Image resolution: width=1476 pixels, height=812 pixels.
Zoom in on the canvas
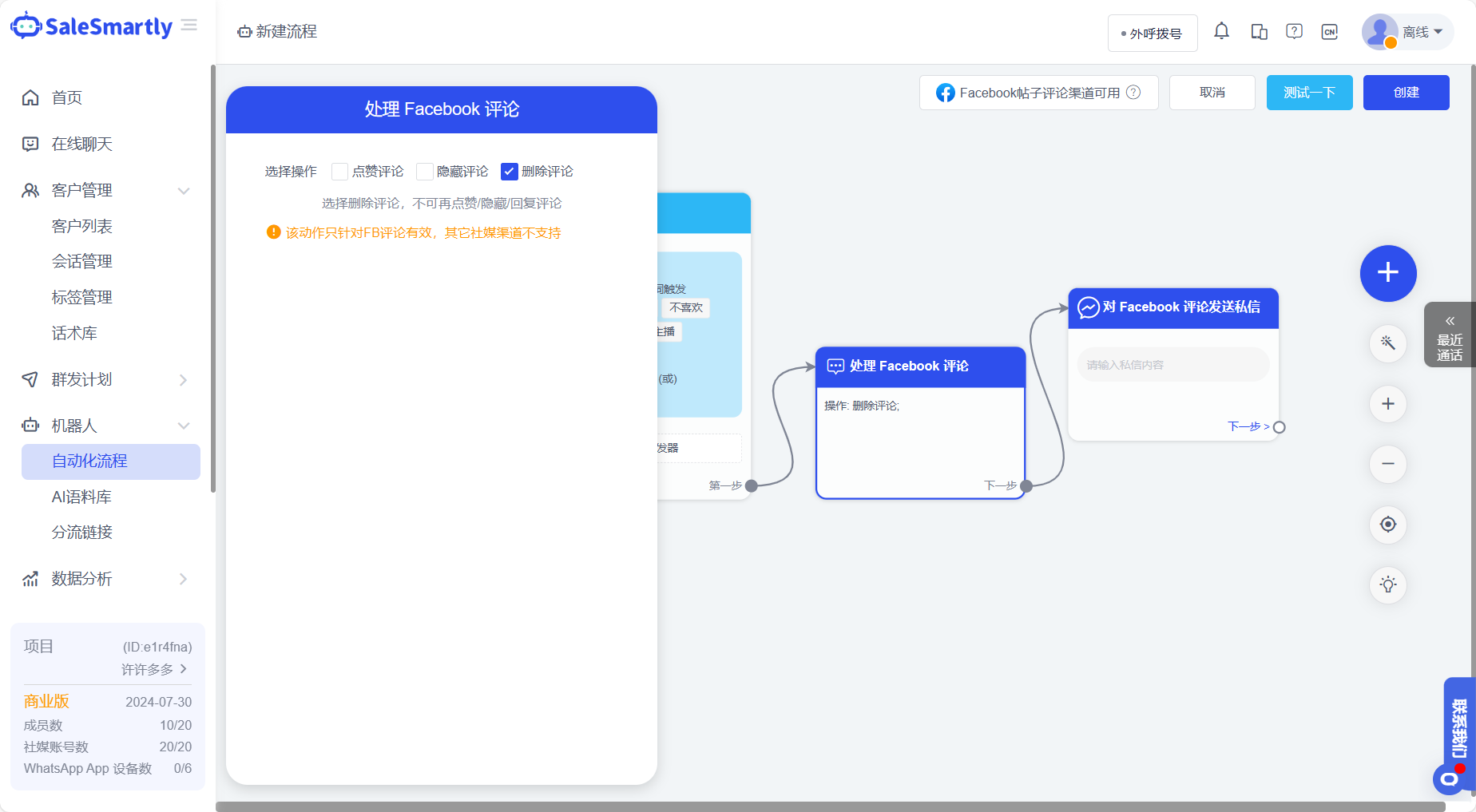coord(1388,404)
